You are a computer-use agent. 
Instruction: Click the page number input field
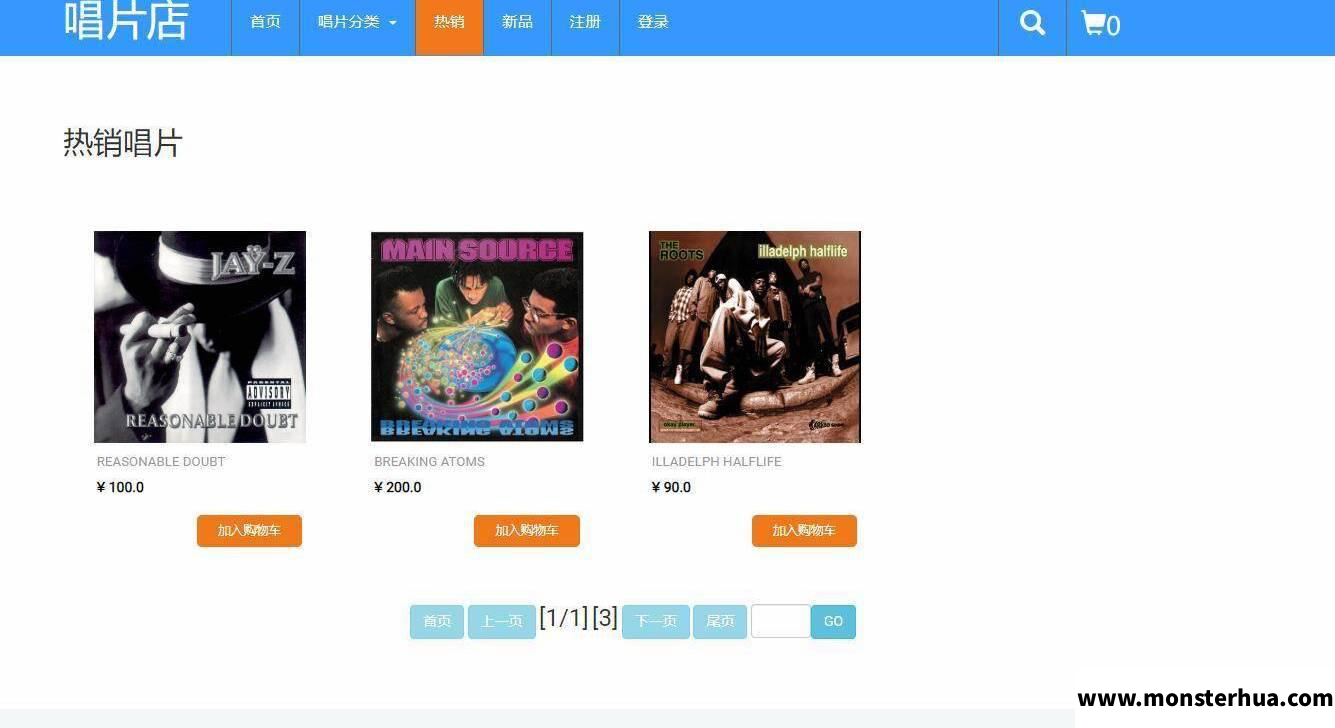coord(781,621)
